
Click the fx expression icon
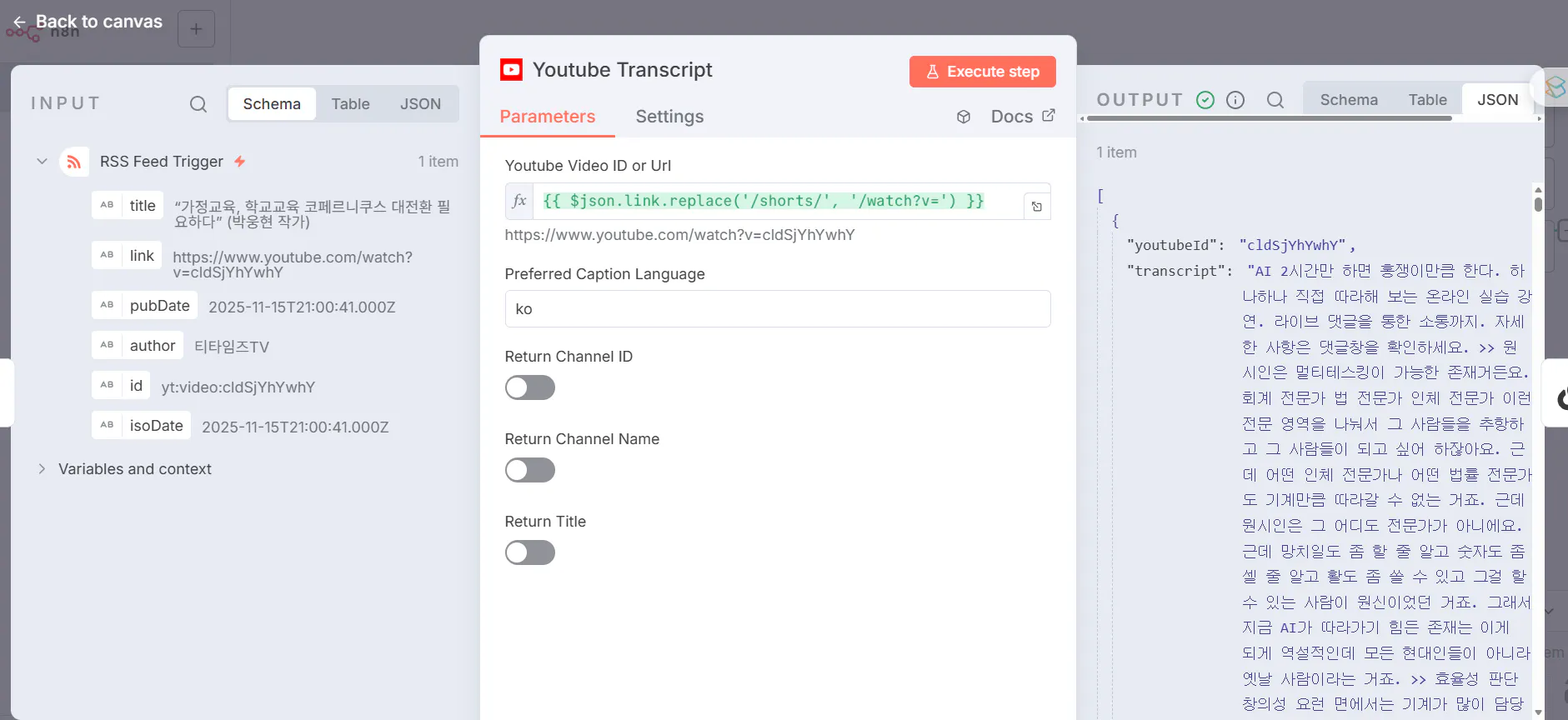[x=519, y=201]
